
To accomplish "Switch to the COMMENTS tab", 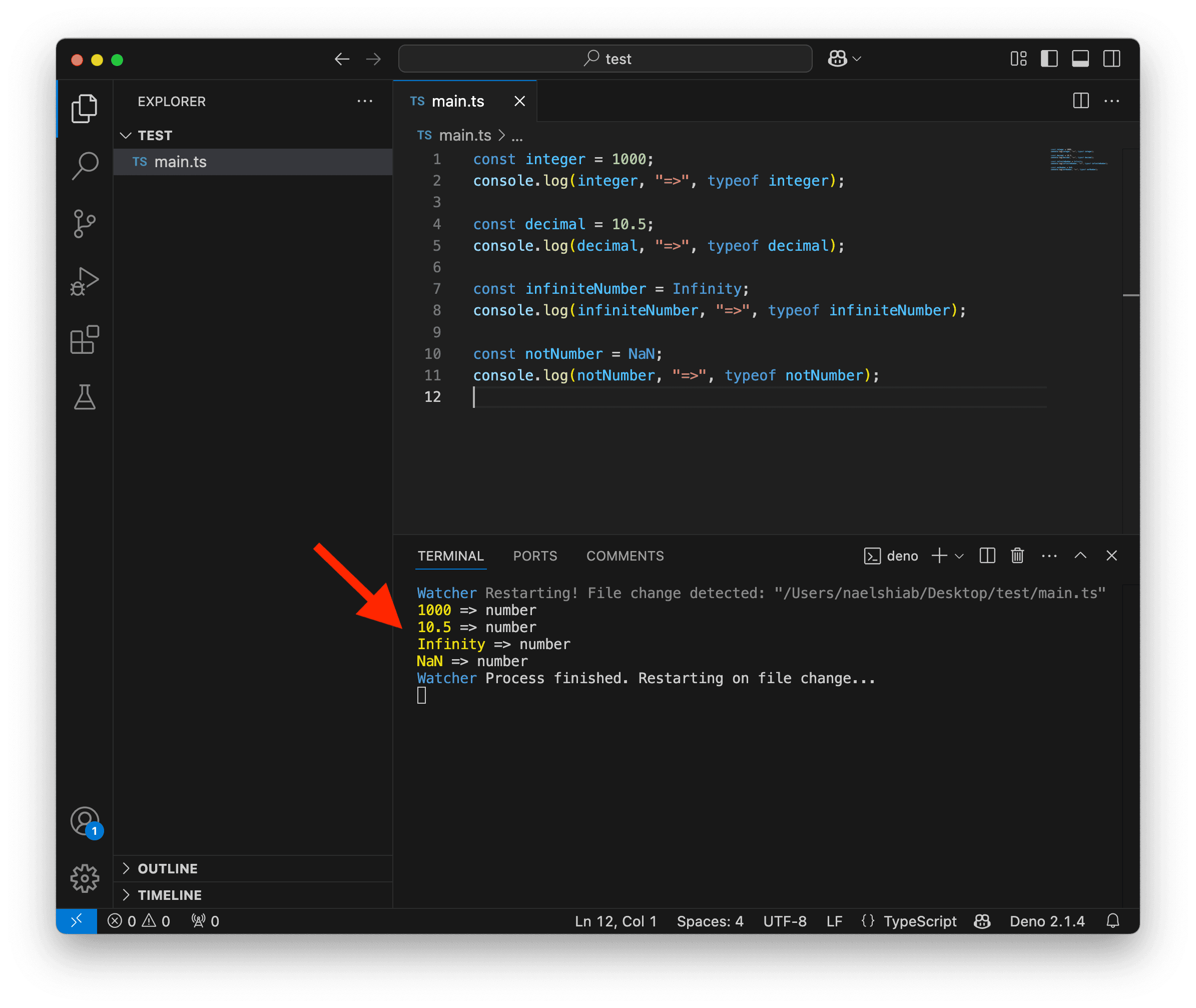I will click(x=625, y=556).
